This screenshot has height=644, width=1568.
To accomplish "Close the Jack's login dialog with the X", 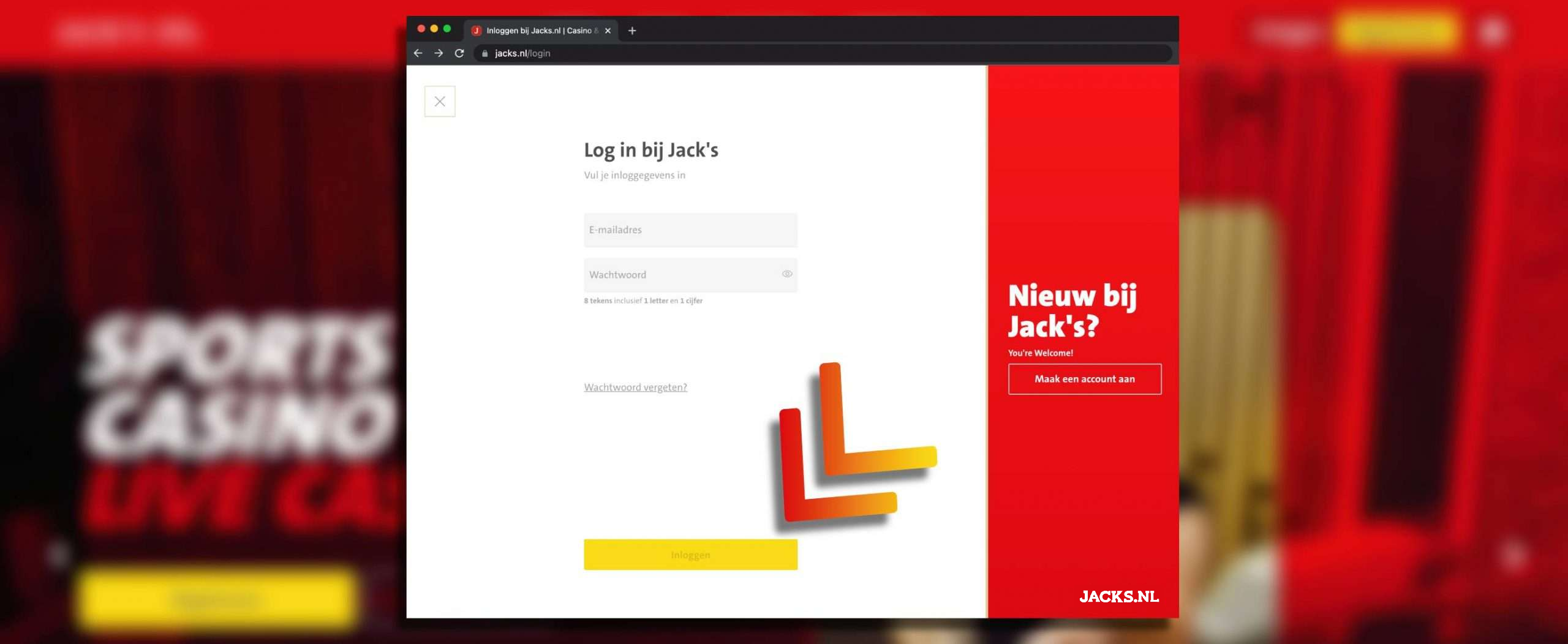I will tap(440, 102).
